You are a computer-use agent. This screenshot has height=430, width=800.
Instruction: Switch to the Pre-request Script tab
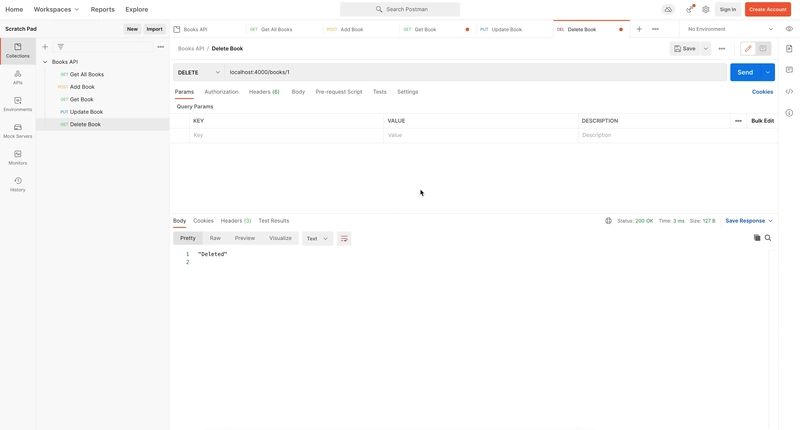click(339, 92)
